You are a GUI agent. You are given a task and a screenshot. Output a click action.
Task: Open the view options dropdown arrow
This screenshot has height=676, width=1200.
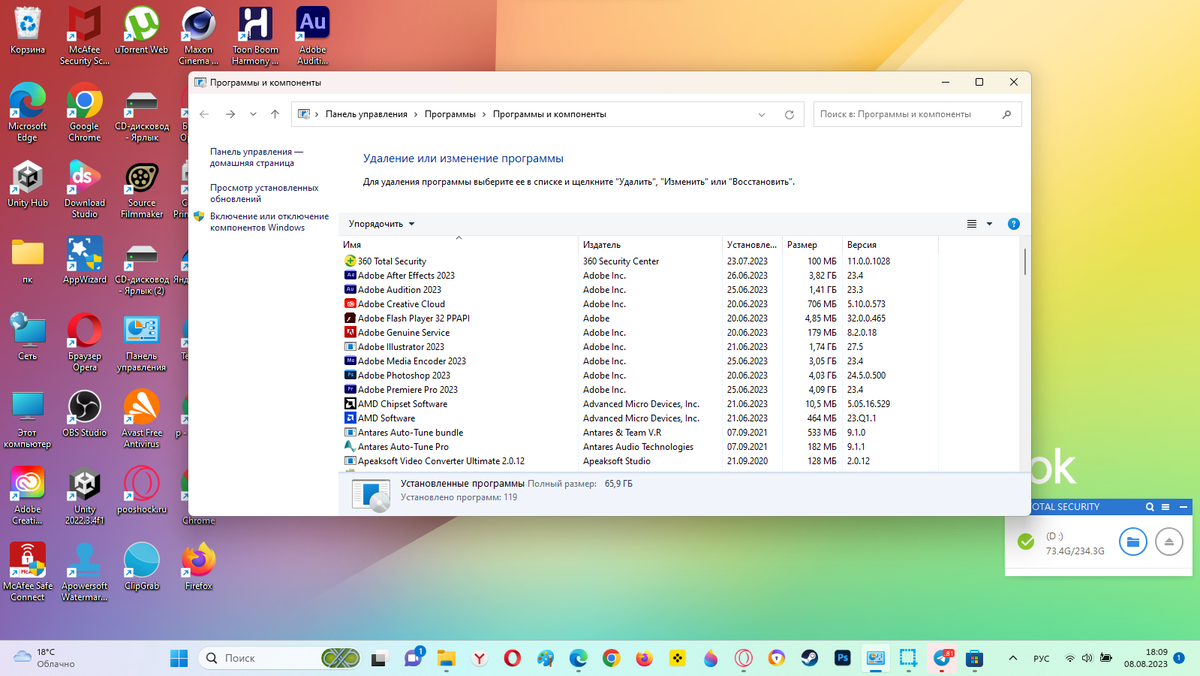989,224
